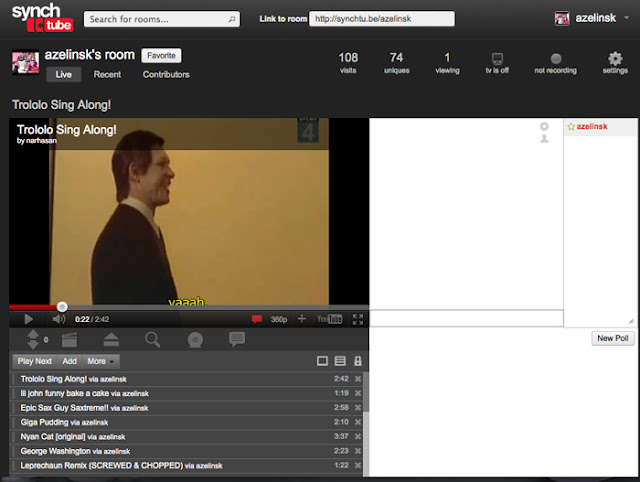Select Epic Sax Guy Saxtreme!! row

click(187, 408)
